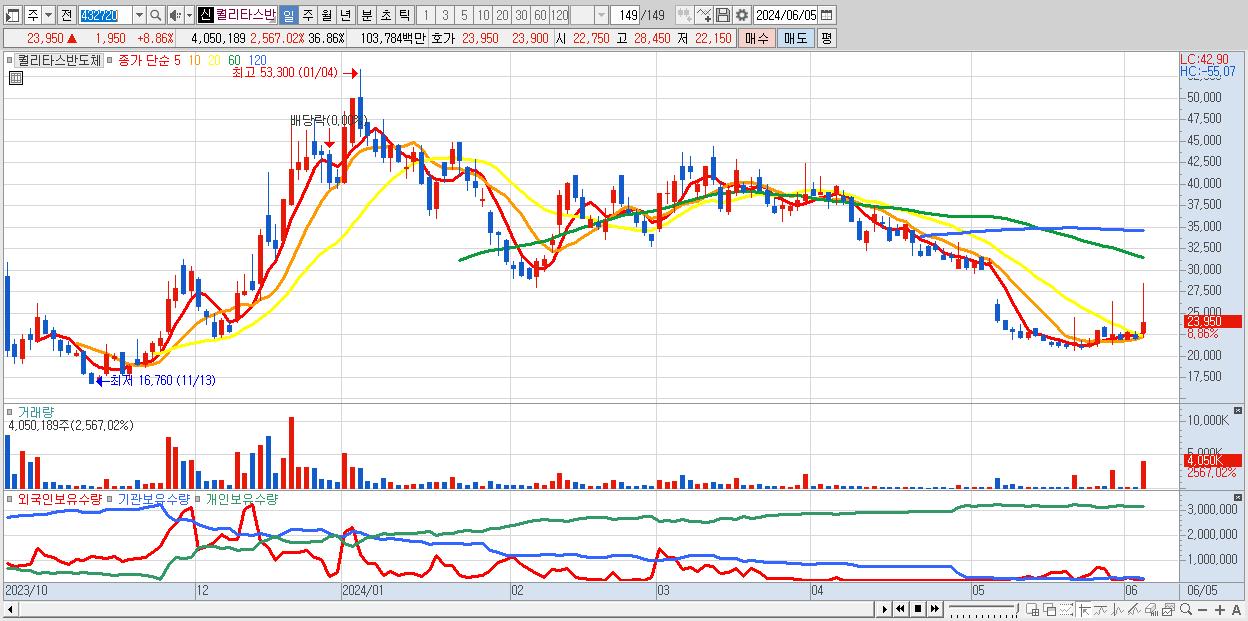
Task: Select the 분 minute chart period
Action: 366,15
